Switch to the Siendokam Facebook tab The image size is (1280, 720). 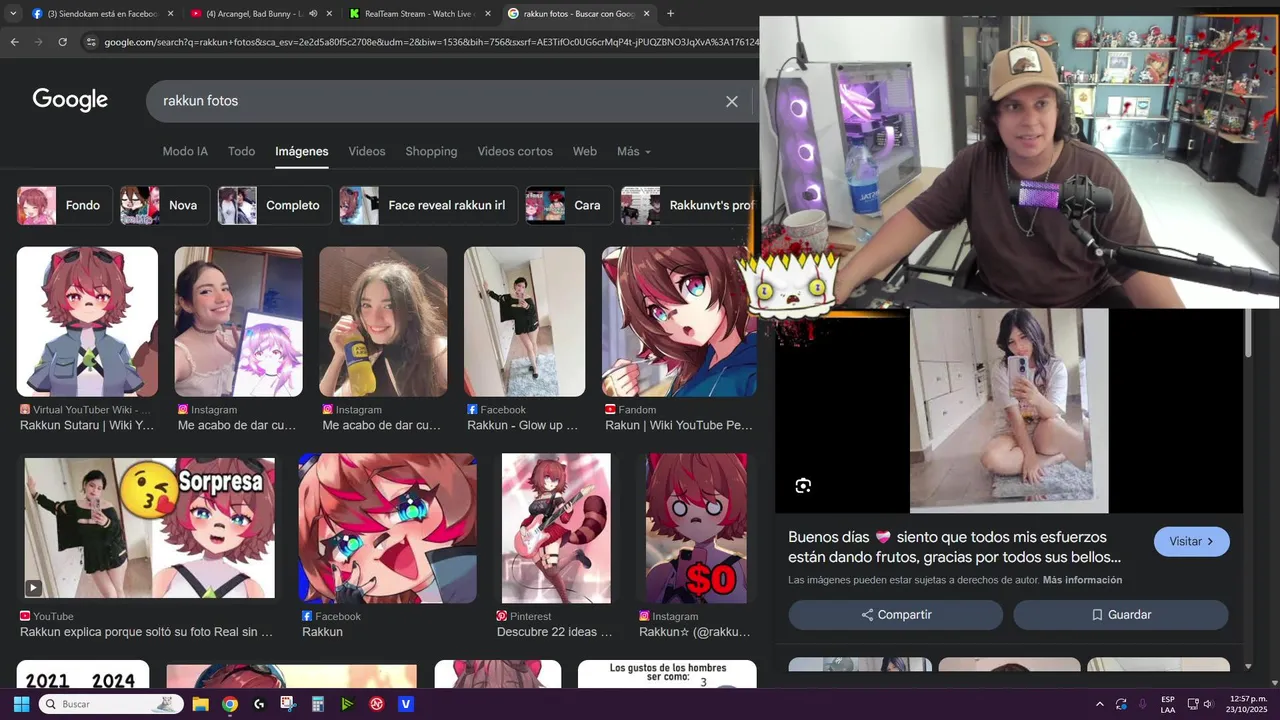pyautogui.click(x=100, y=13)
